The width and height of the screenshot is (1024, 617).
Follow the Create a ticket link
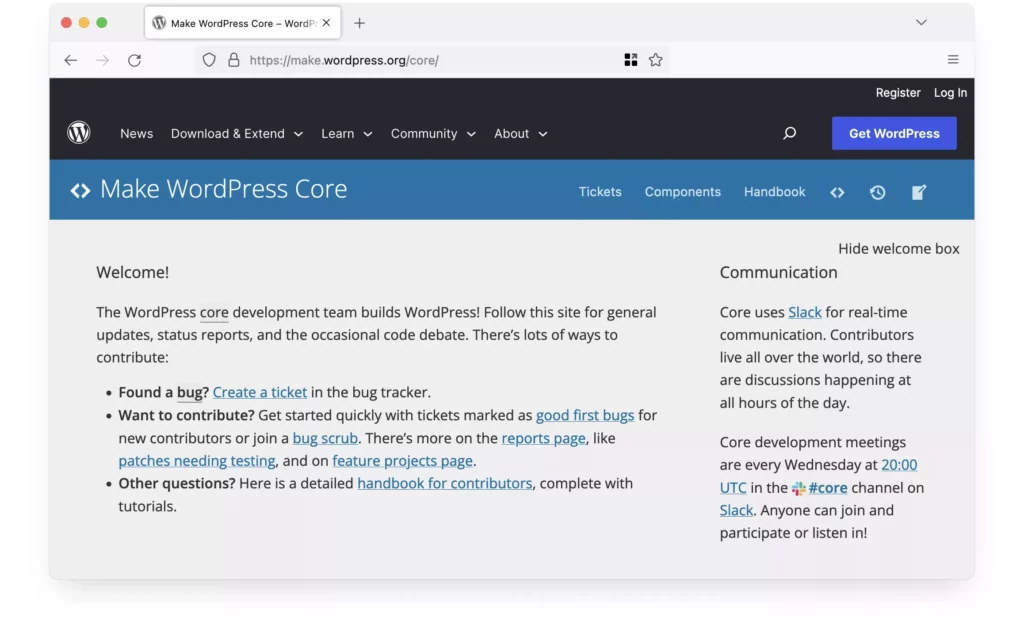(259, 392)
